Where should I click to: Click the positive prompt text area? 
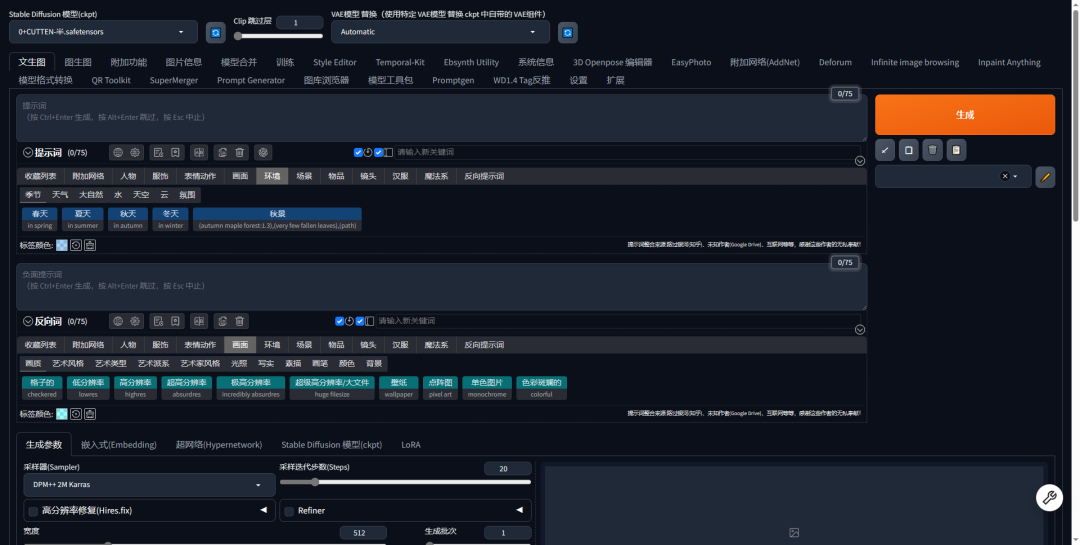(442, 119)
